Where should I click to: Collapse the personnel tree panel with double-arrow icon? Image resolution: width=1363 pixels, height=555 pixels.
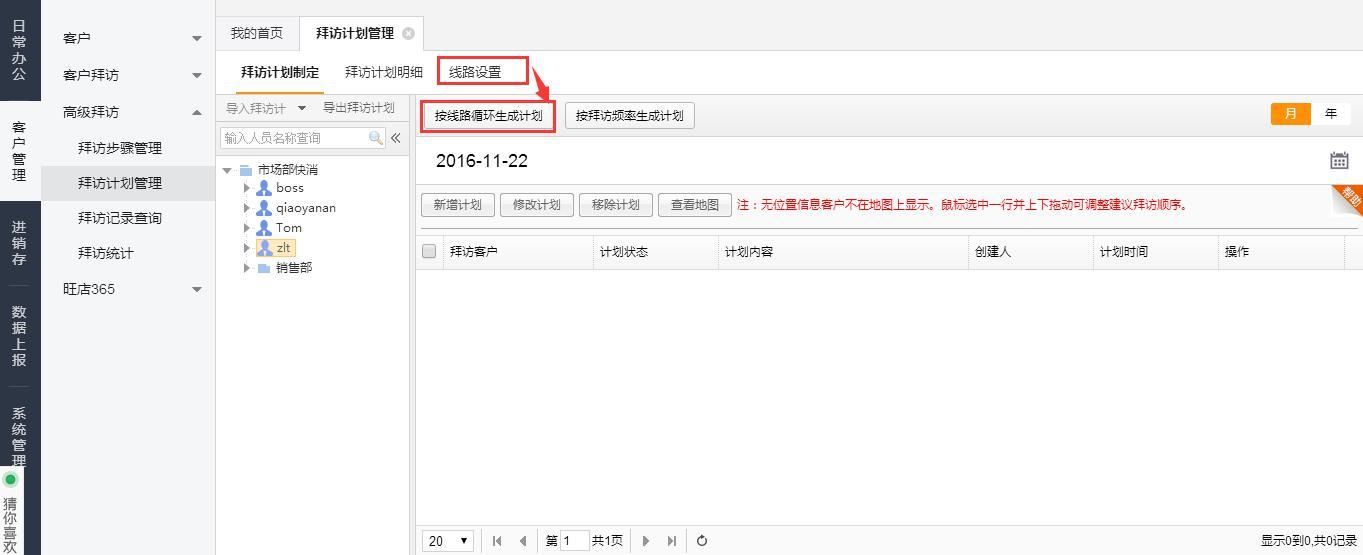click(x=396, y=138)
